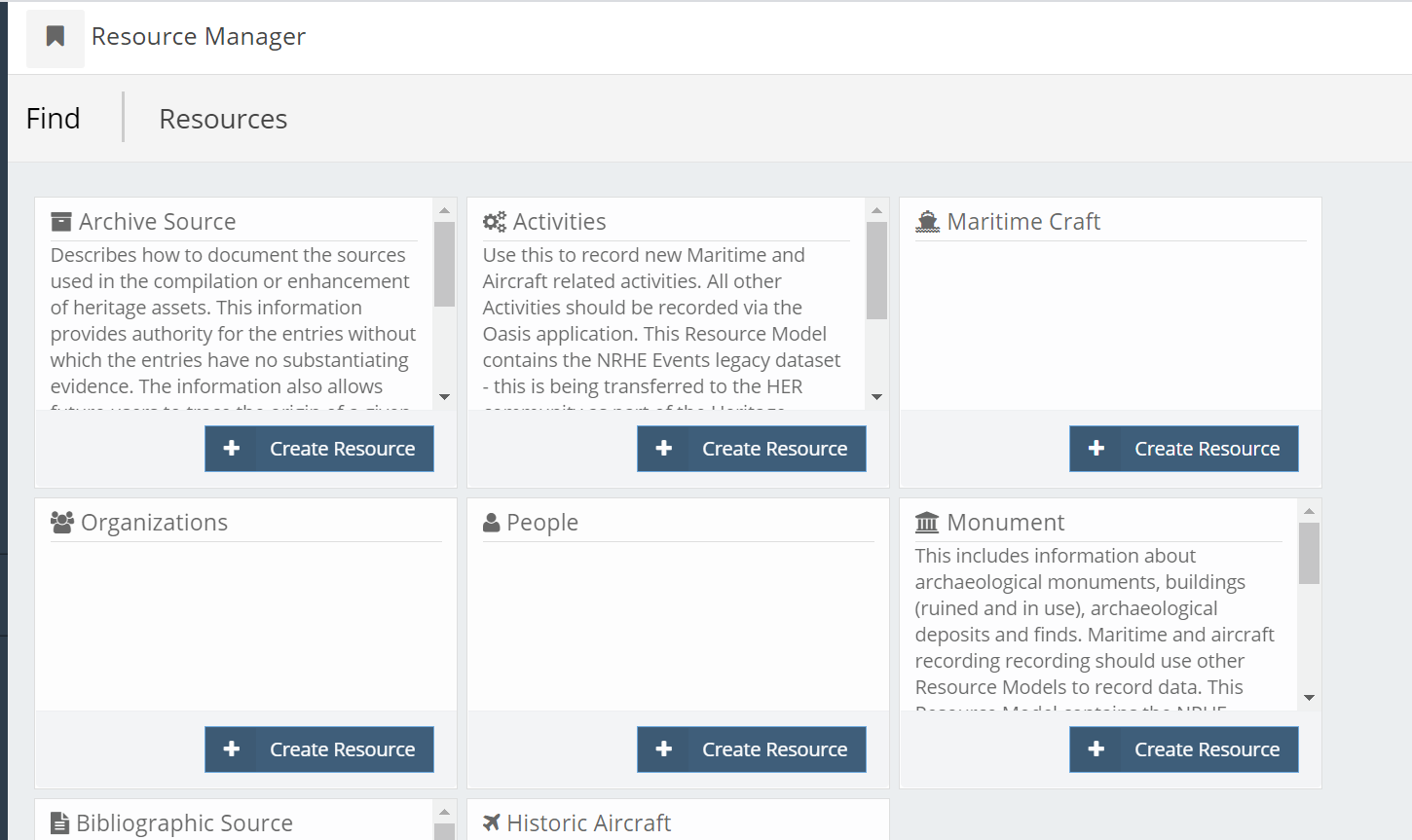Screen dimensions: 1412x840
Task: Create a new Organizations resource
Action: [318, 749]
